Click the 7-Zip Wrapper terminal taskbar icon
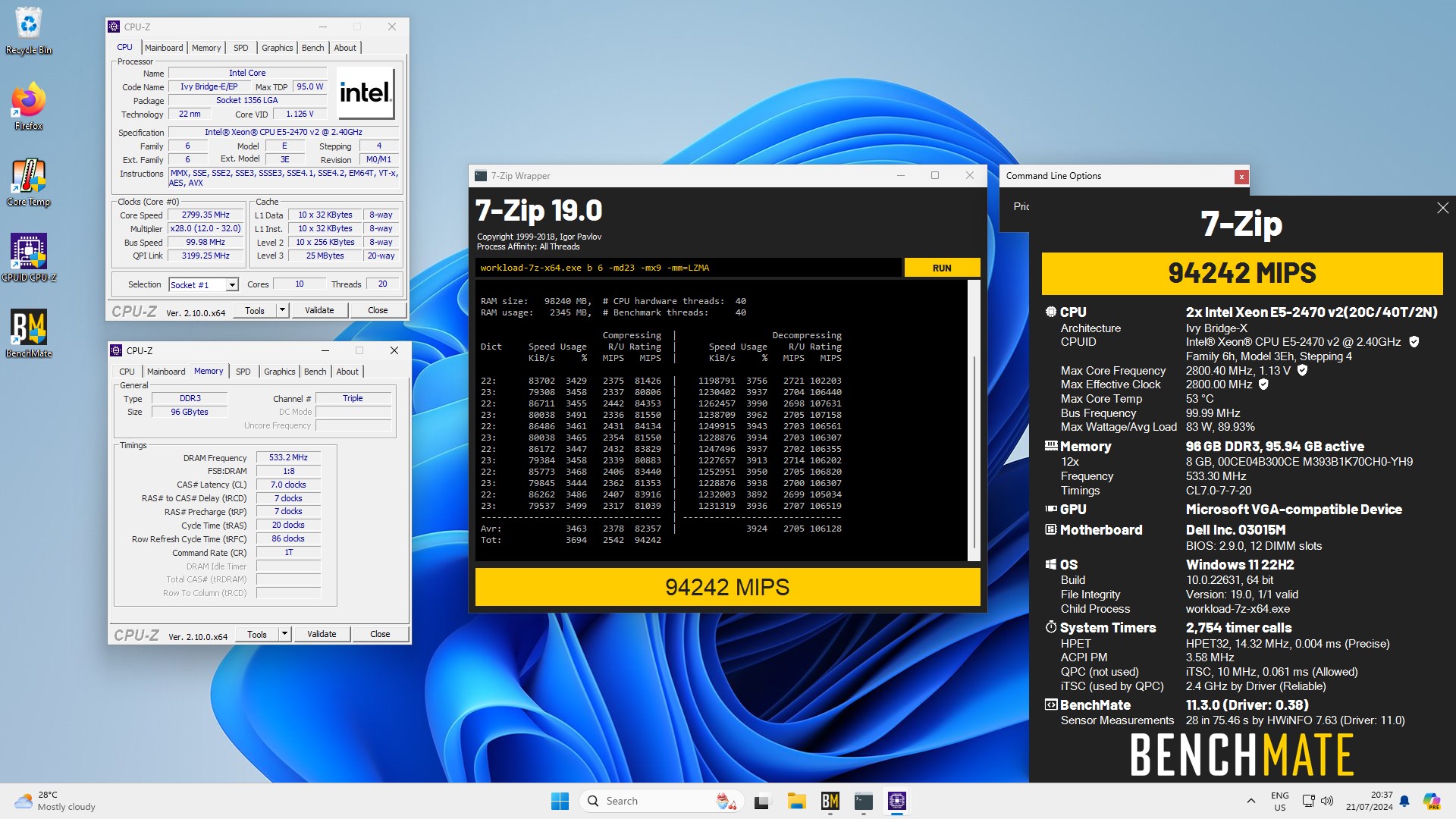This screenshot has width=1456, height=819. (863, 801)
